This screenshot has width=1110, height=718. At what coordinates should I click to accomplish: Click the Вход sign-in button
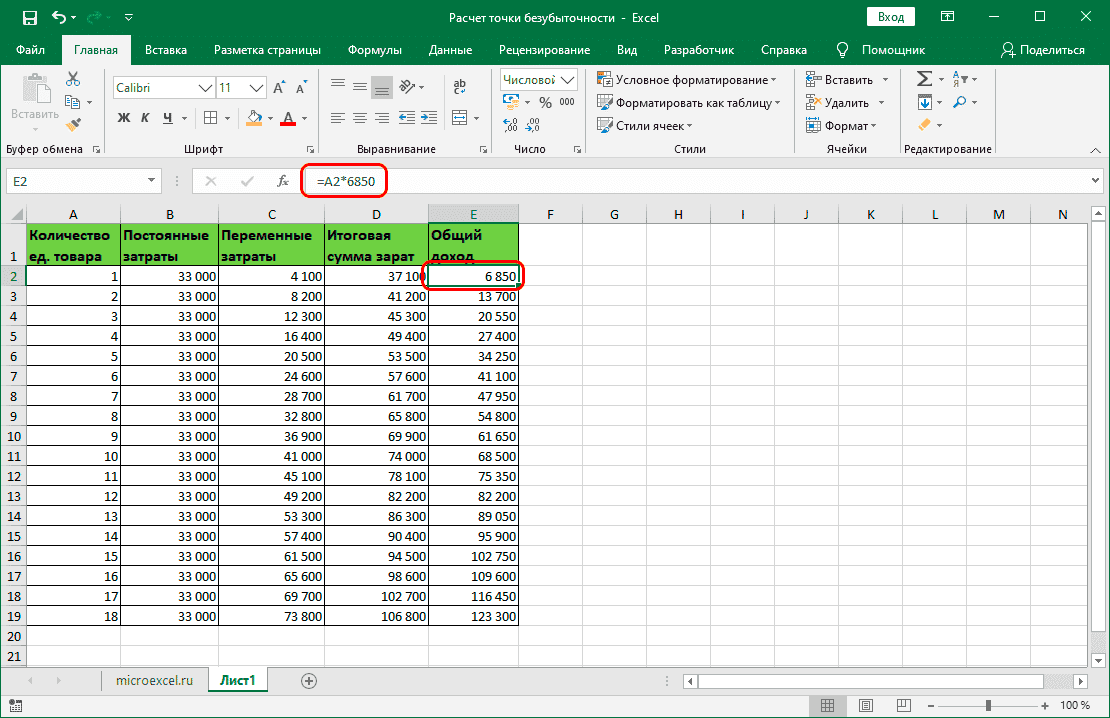pyautogui.click(x=891, y=17)
